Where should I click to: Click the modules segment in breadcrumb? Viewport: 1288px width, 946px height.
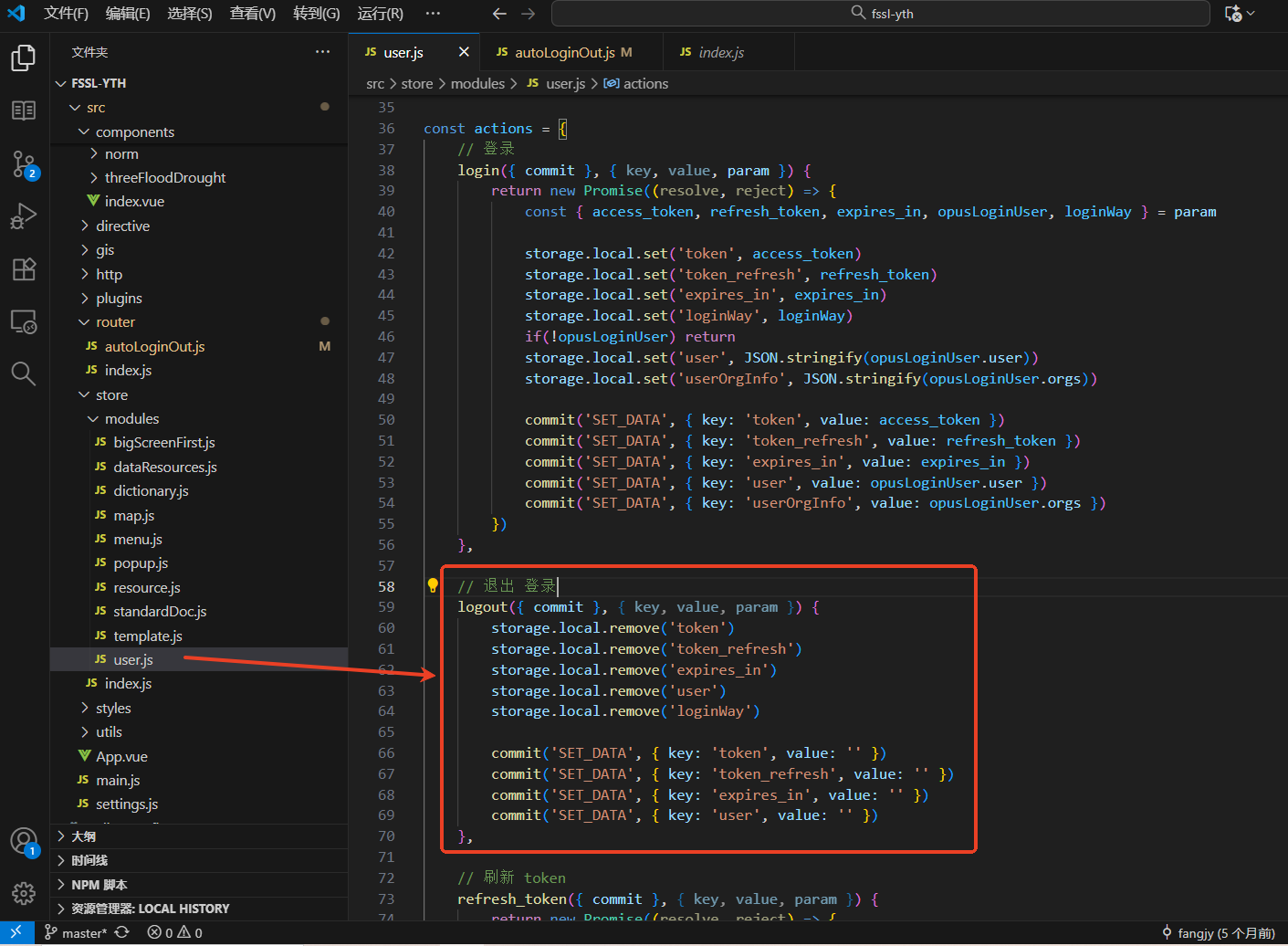pyautogui.click(x=477, y=83)
